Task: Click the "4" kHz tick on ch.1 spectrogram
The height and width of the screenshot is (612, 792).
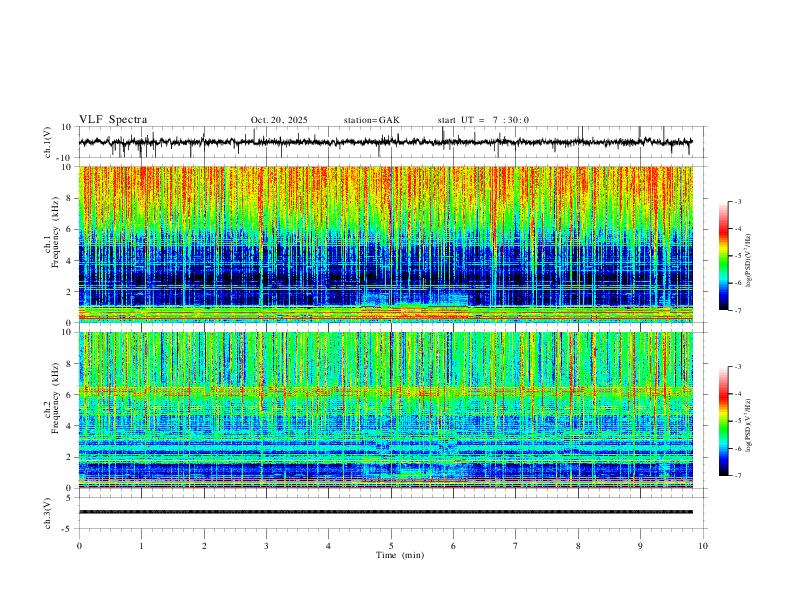Action: [x=70, y=260]
